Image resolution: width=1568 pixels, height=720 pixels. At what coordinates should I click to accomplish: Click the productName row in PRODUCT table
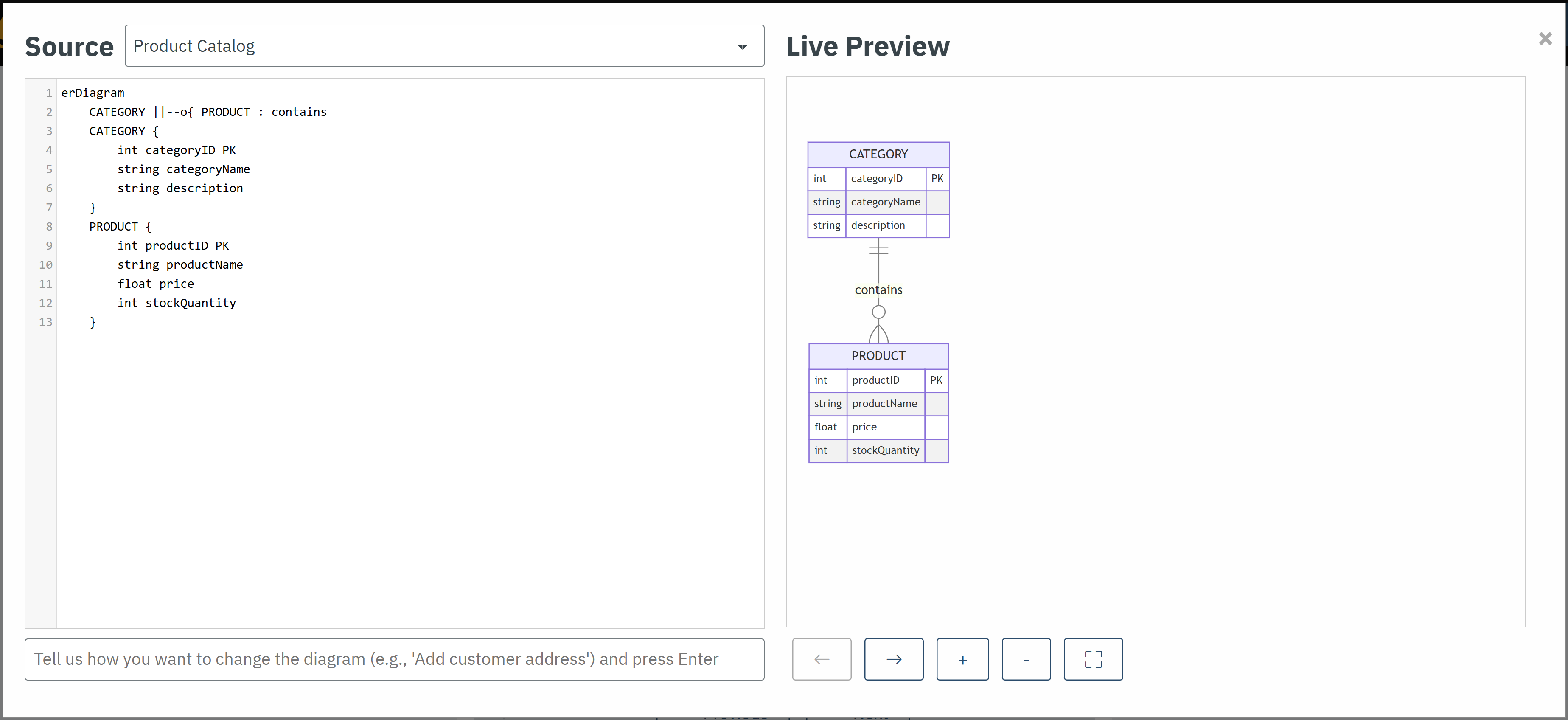(884, 403)
